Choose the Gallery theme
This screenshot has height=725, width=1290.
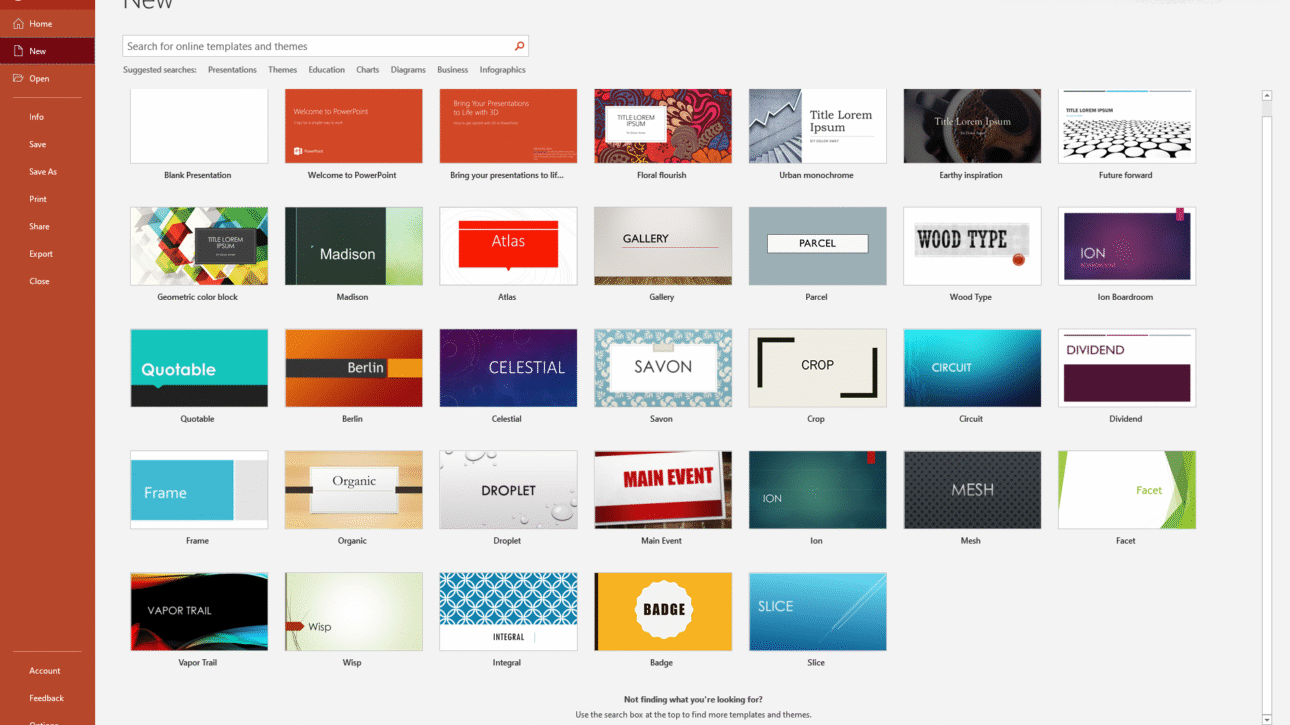pos(663,246)
